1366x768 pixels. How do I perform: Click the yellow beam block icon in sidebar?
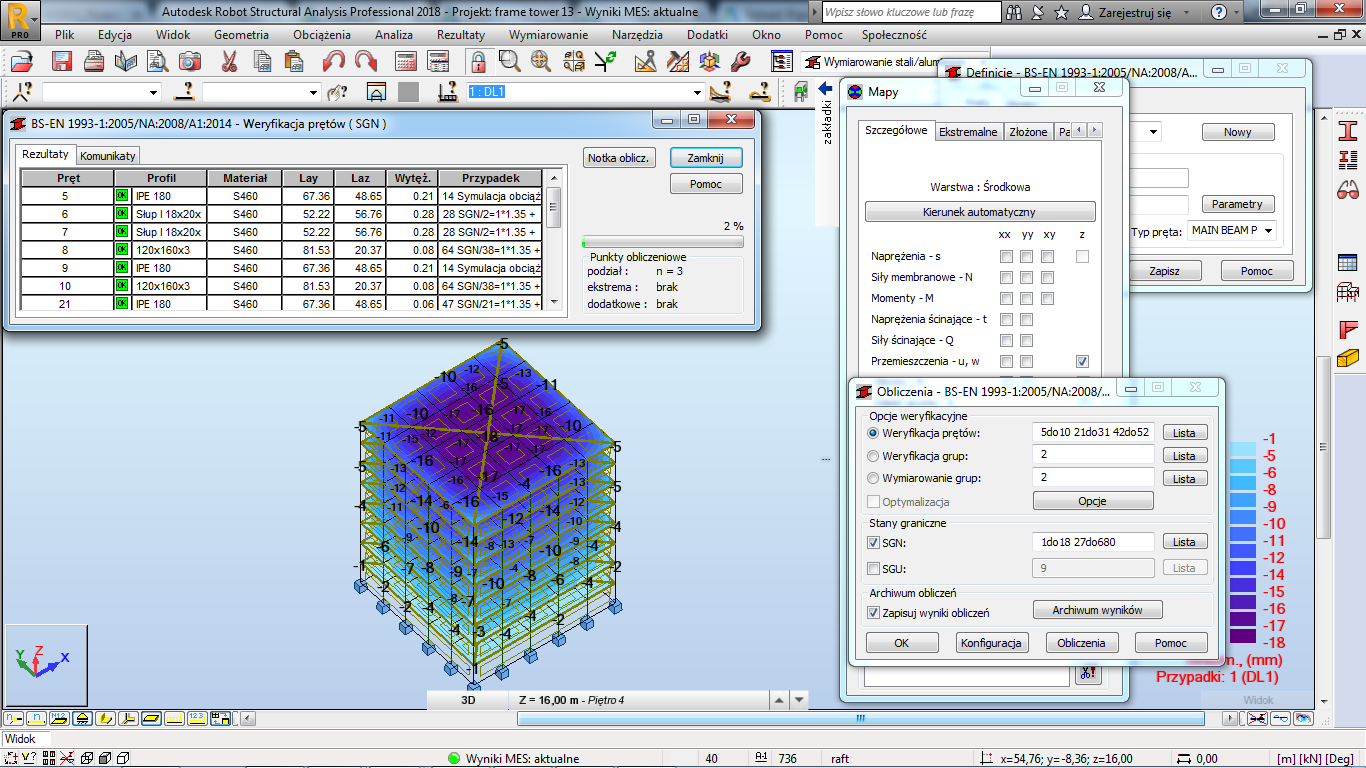pyautogui.click(x=1348, y=356)
